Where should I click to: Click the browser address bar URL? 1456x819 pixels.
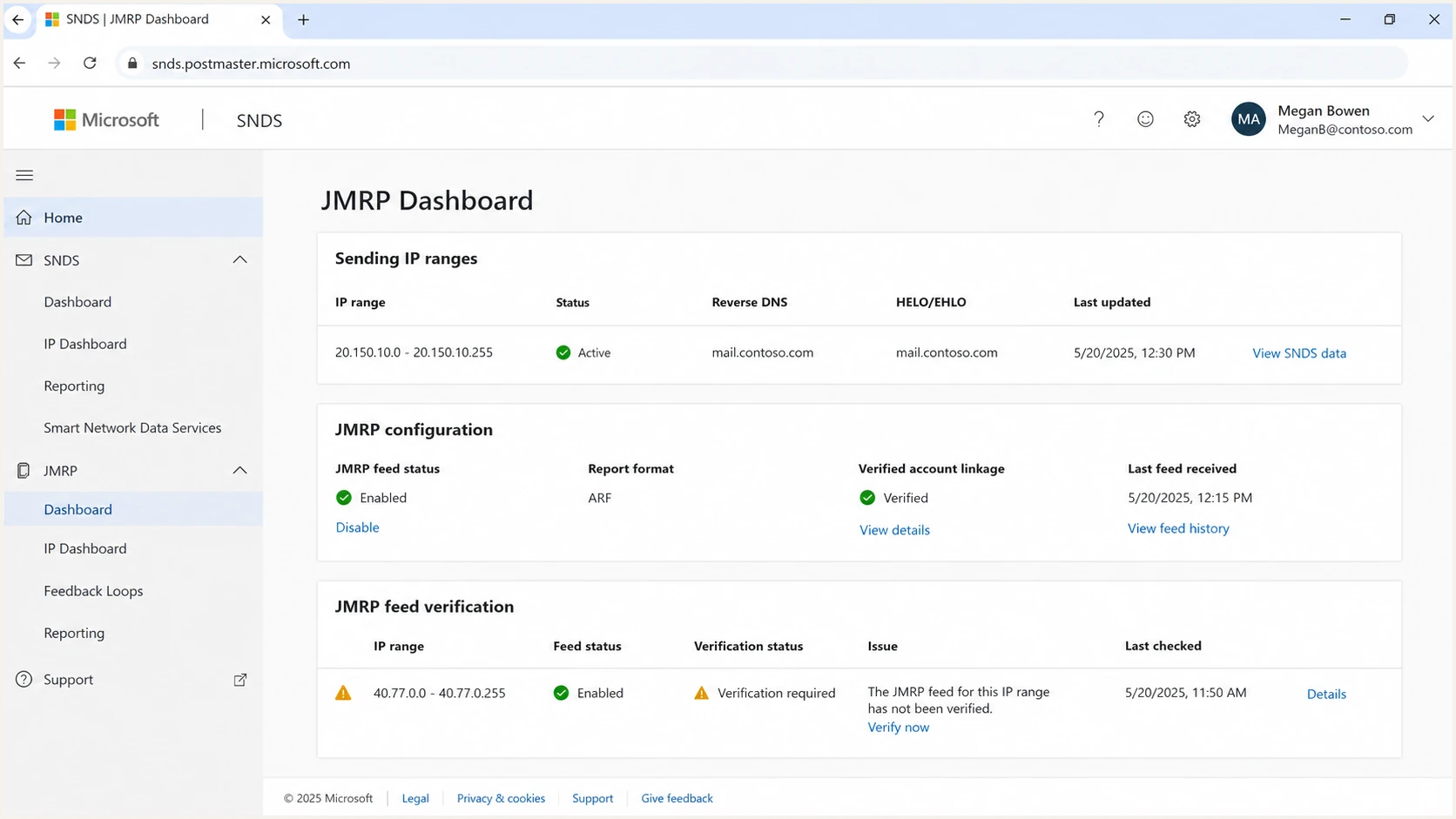251,64
